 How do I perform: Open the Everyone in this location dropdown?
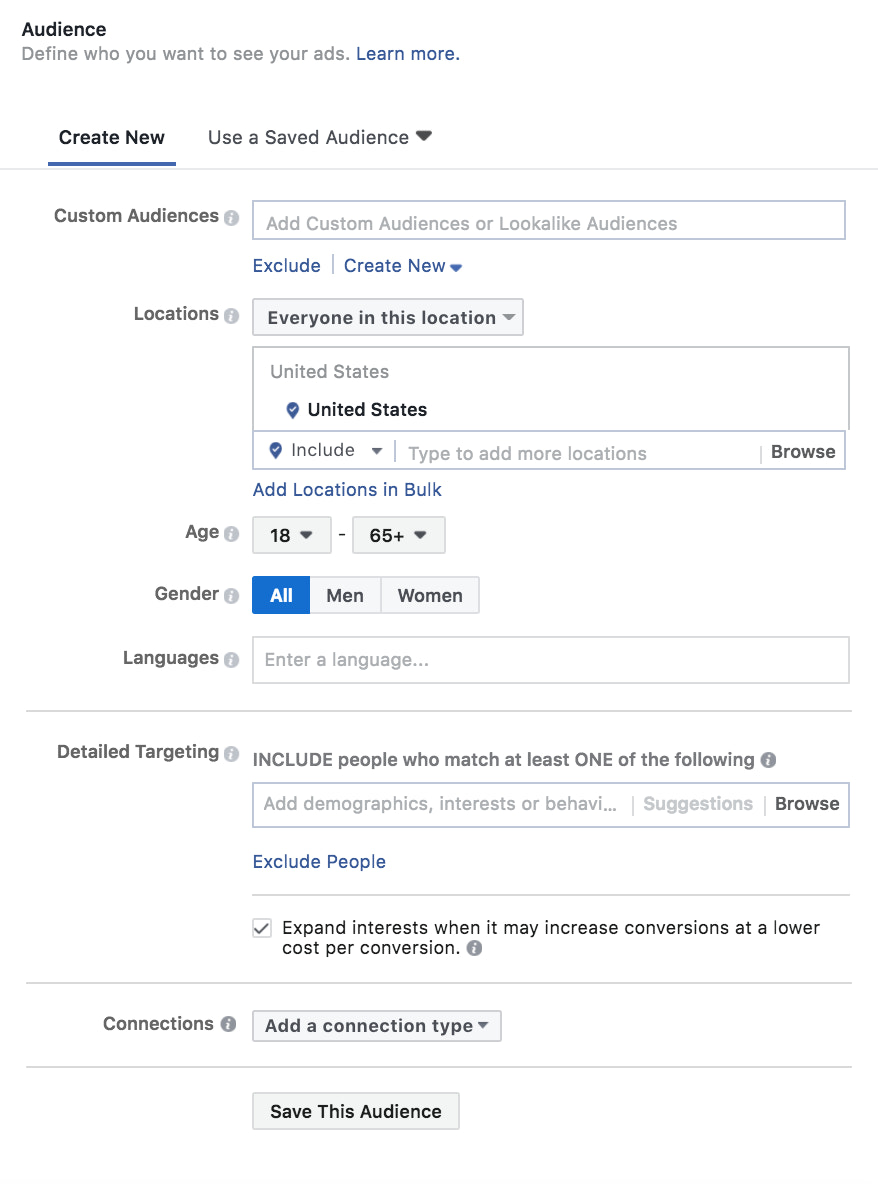click(387, 317)
